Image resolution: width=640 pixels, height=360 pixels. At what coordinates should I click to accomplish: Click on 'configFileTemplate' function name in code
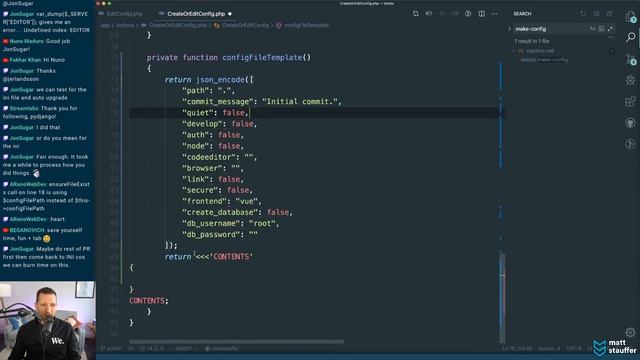[x=262, y=58]
